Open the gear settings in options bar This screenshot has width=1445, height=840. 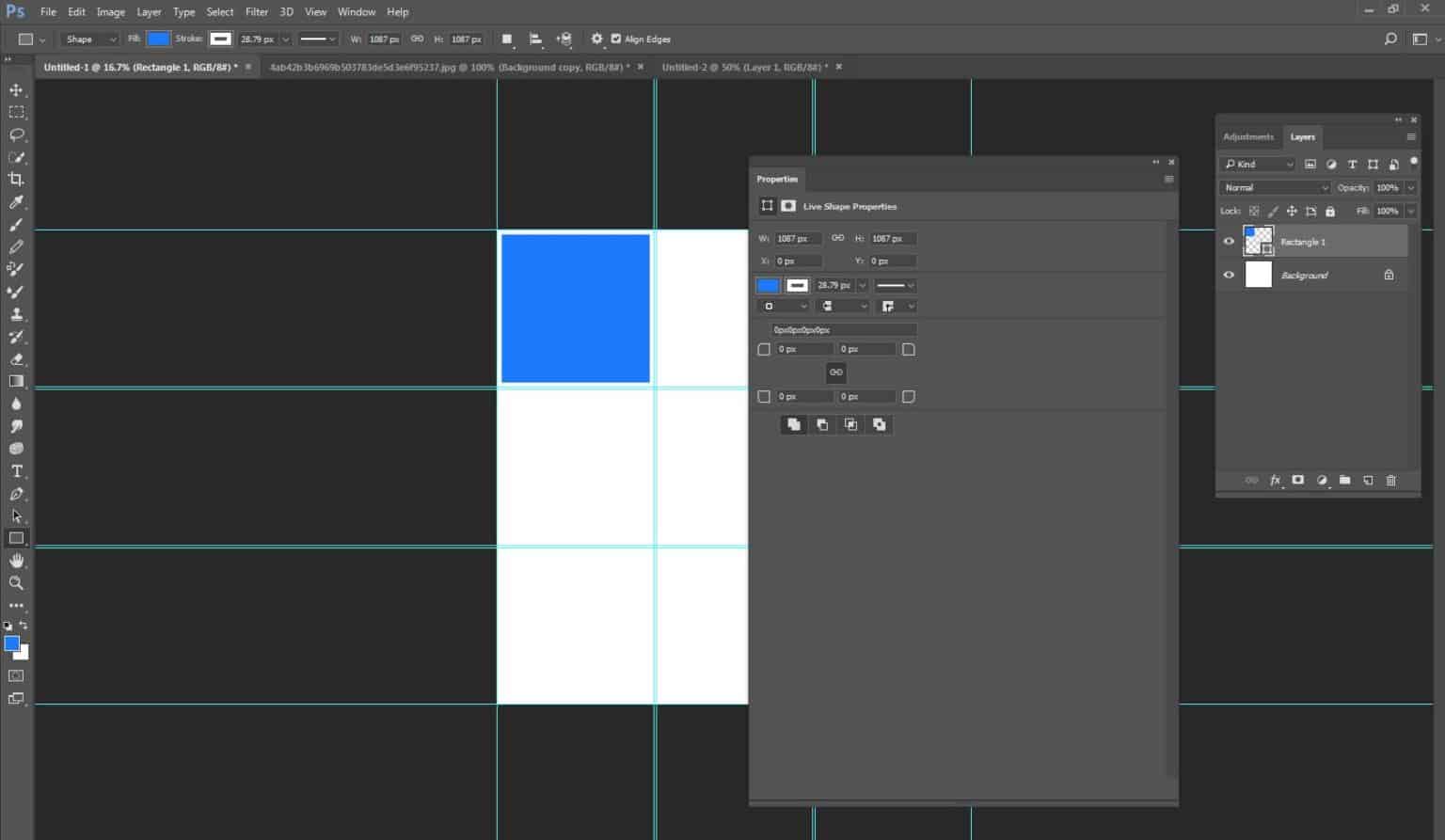point(596,39)
